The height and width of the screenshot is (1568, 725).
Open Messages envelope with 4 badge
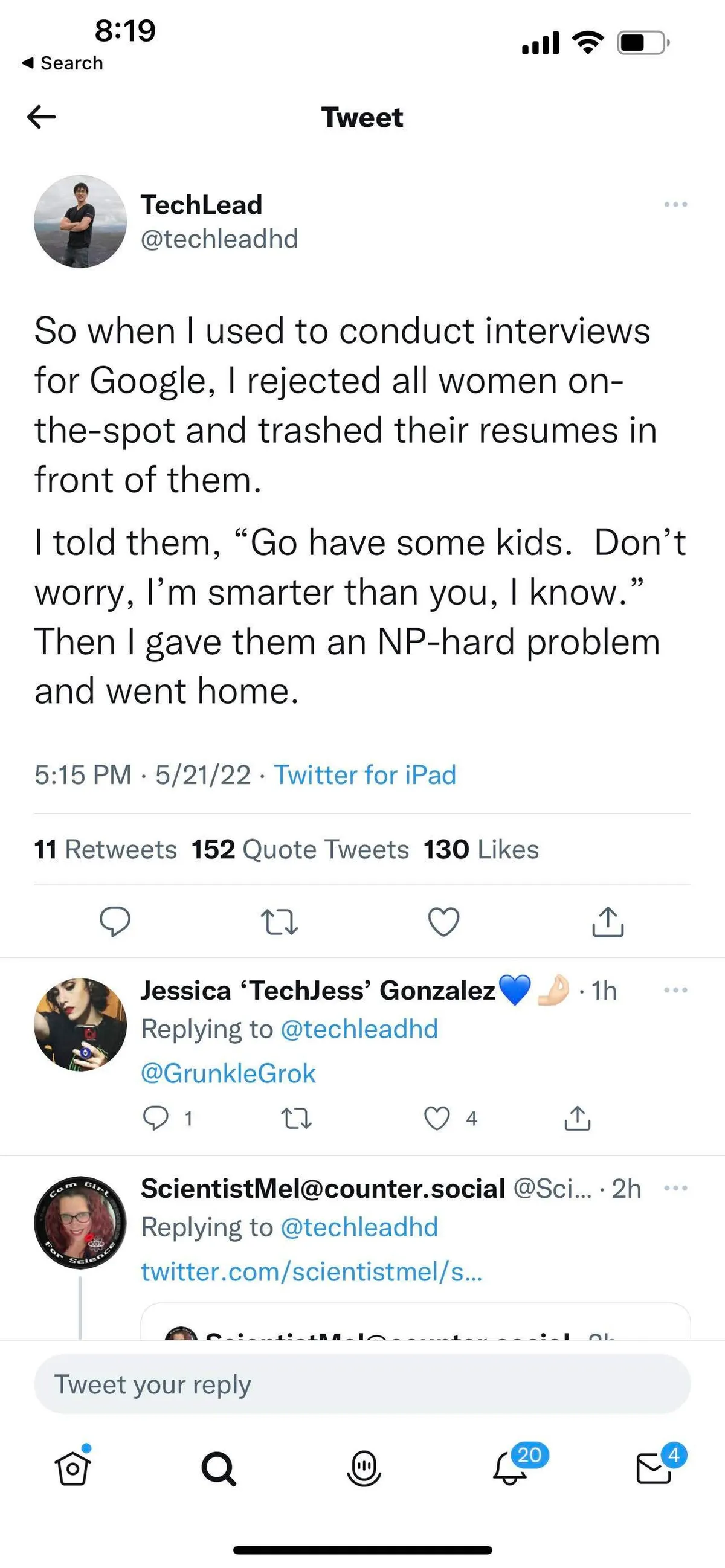coord(654,1470)
